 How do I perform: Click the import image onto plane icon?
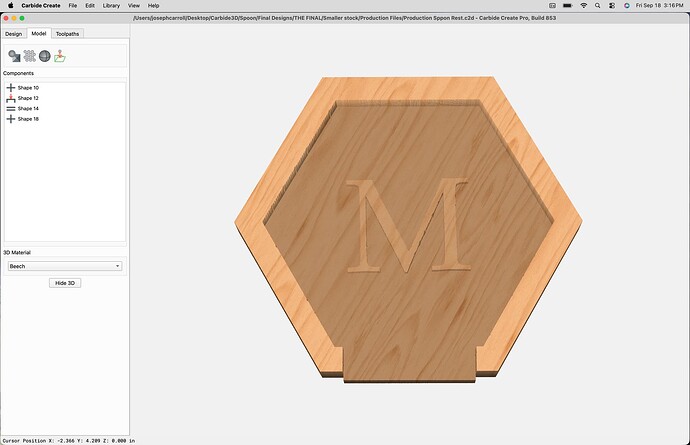click(x=59, y=56)
